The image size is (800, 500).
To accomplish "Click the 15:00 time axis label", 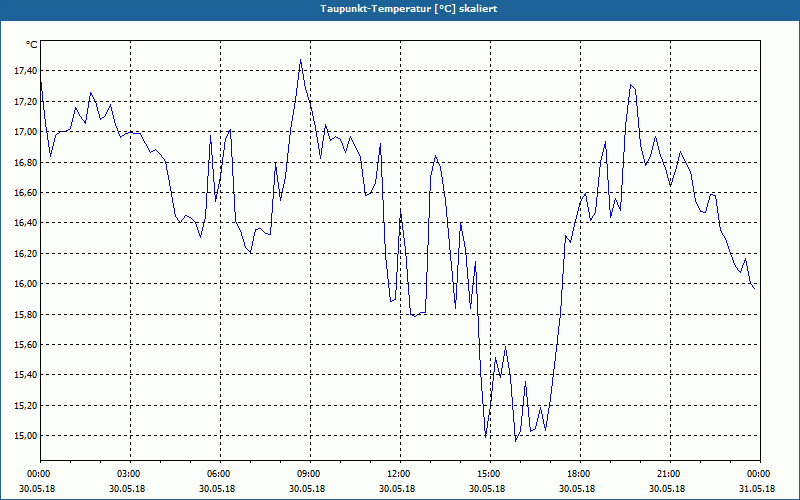I will point(488,474).
